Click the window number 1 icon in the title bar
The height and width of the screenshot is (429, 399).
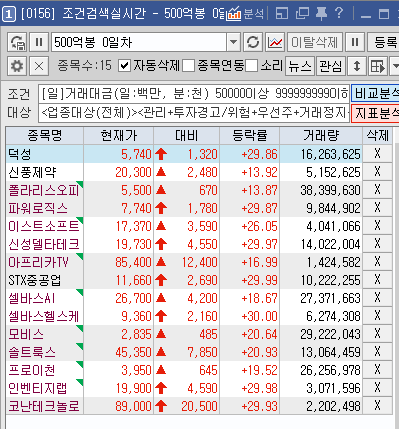click(9, 14)
